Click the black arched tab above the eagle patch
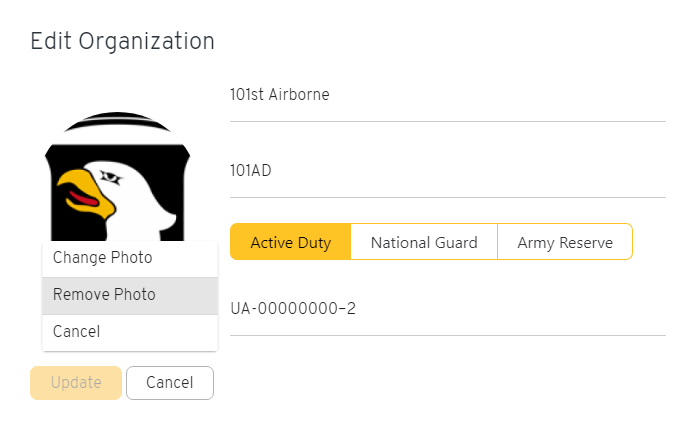 (x=117, y=122)
